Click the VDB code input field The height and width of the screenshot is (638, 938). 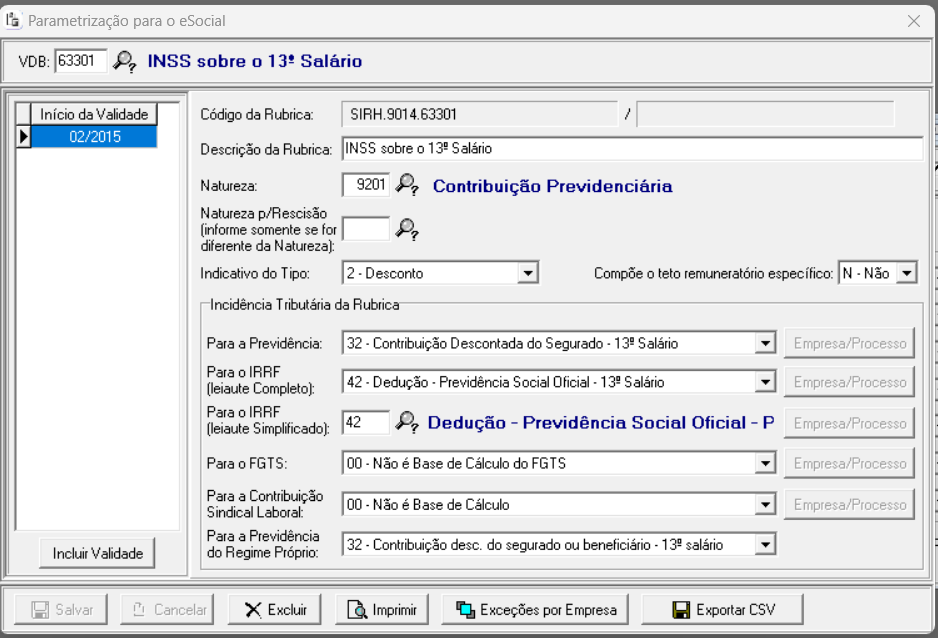pyautogui.click(x=81, y=61)
